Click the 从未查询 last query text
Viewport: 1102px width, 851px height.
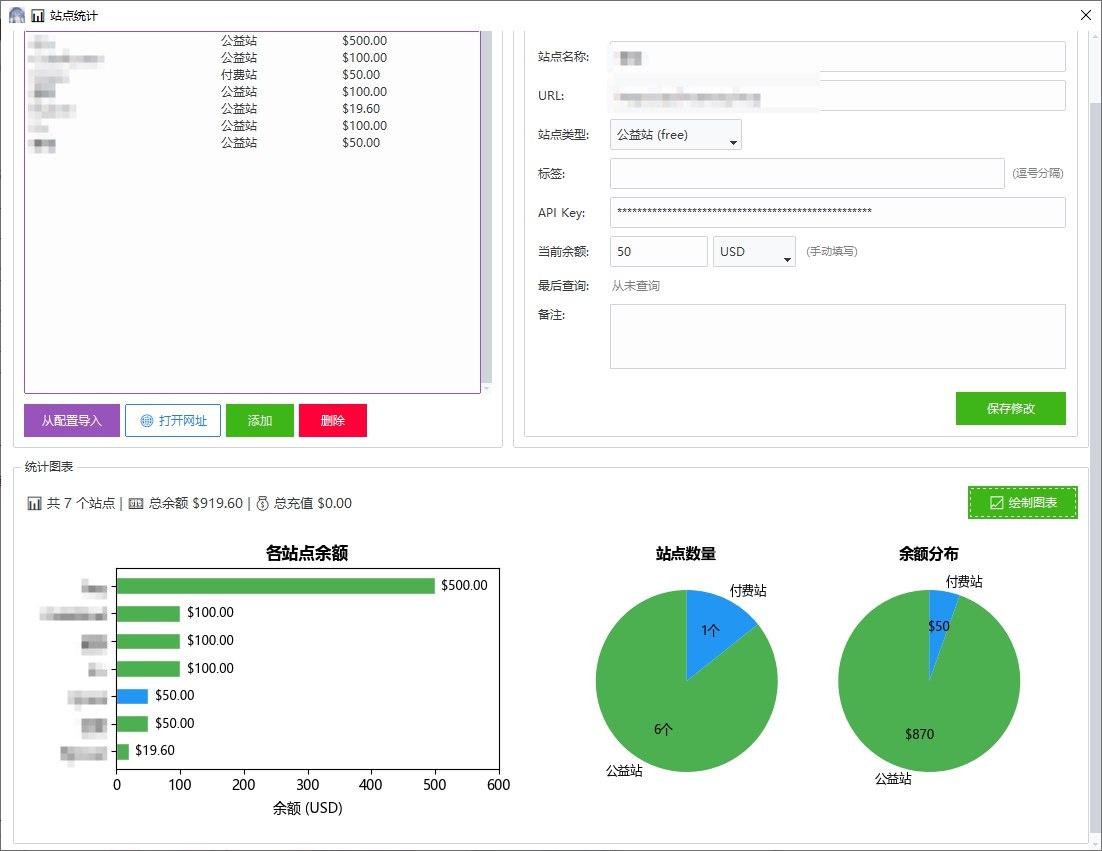pos(635,286)
